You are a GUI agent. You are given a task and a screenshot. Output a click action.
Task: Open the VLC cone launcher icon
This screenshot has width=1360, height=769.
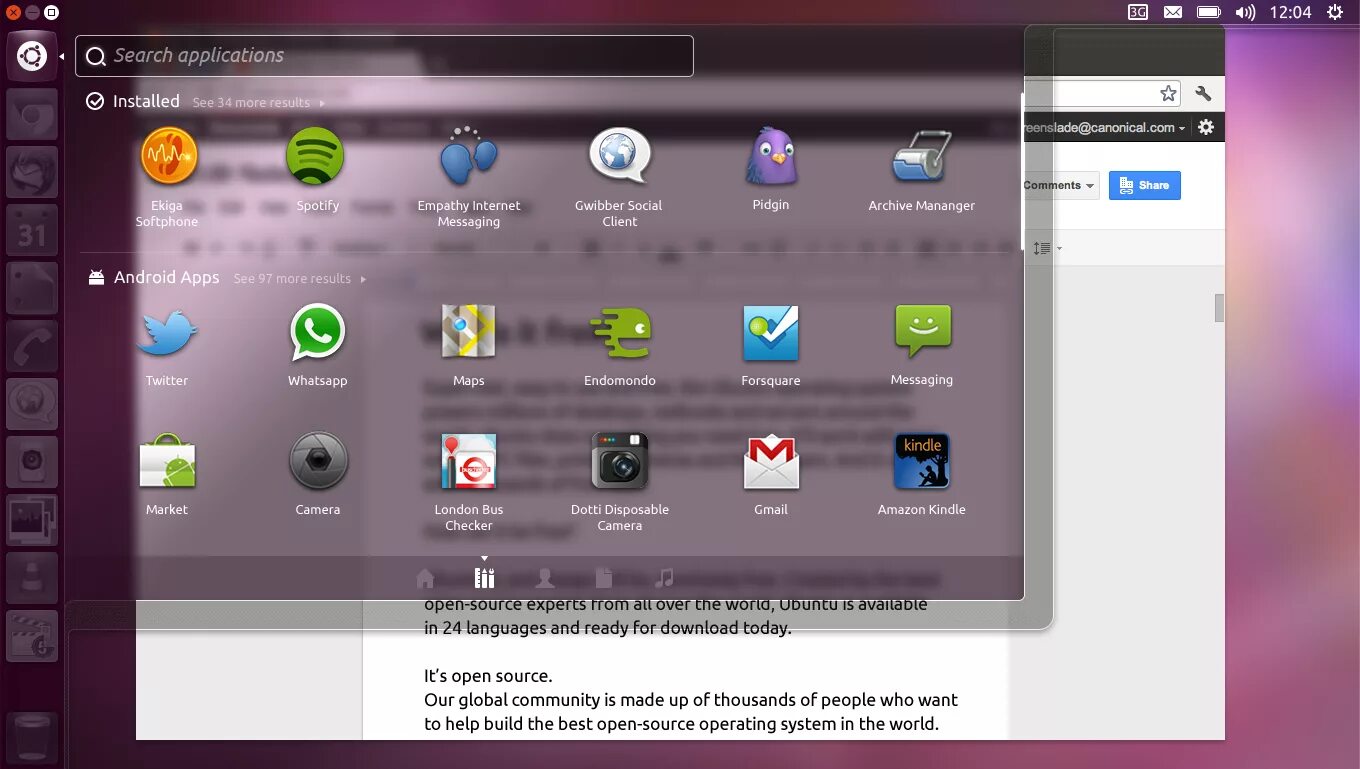point(32,577)
